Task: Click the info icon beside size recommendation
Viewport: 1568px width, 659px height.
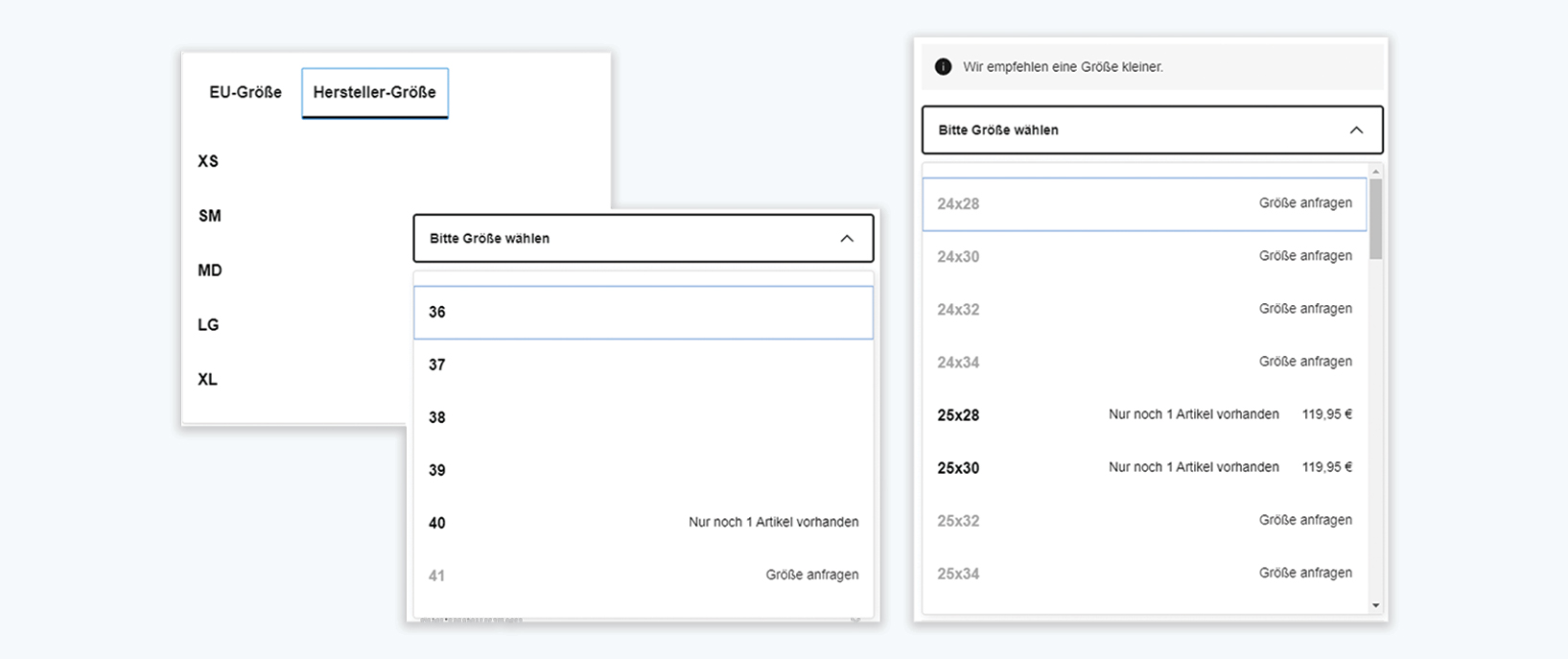Action: [x=943, y=67]
